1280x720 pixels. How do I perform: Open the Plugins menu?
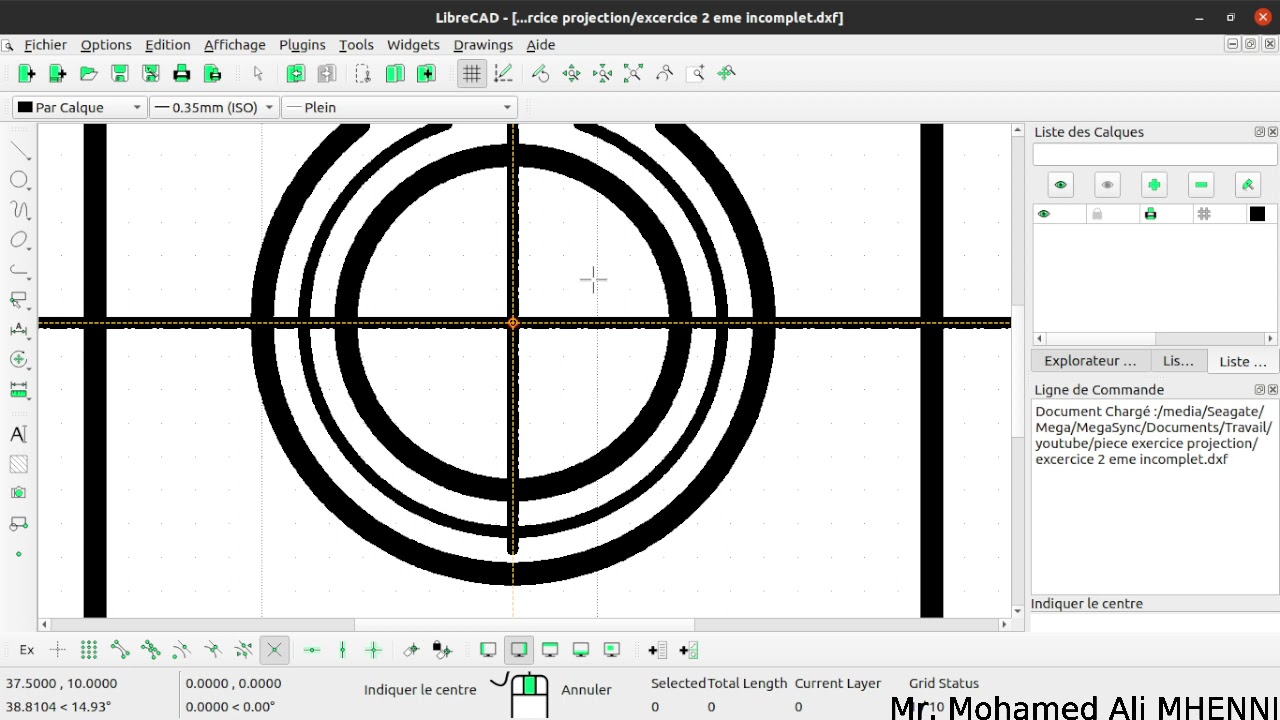pos(302,45)
